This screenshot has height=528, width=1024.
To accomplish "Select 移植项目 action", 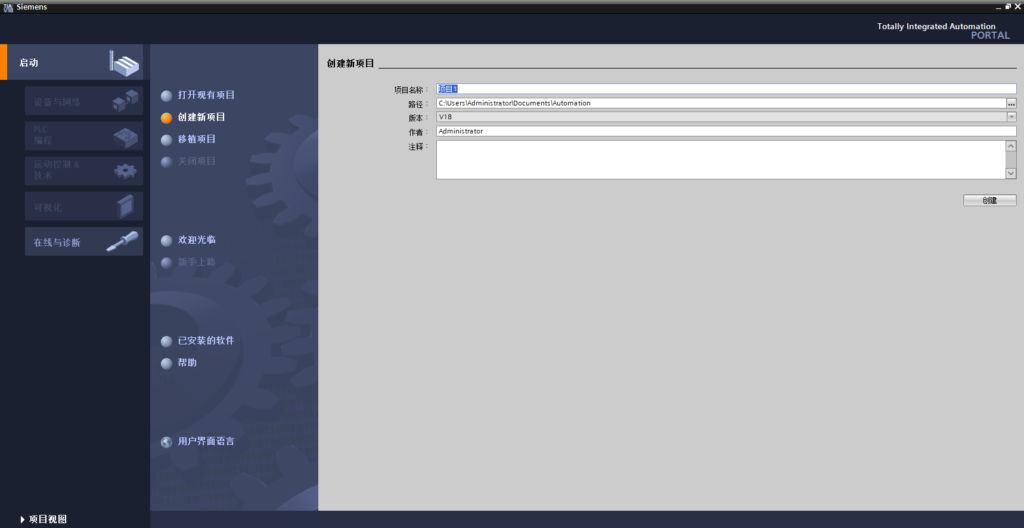I will [x=189, y=139].
